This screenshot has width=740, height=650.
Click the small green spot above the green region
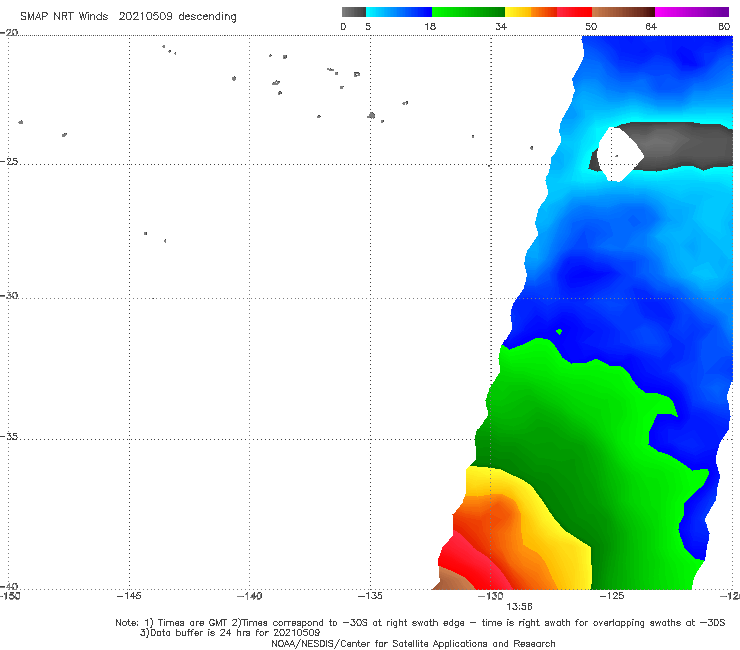click(x=559, y=332)
